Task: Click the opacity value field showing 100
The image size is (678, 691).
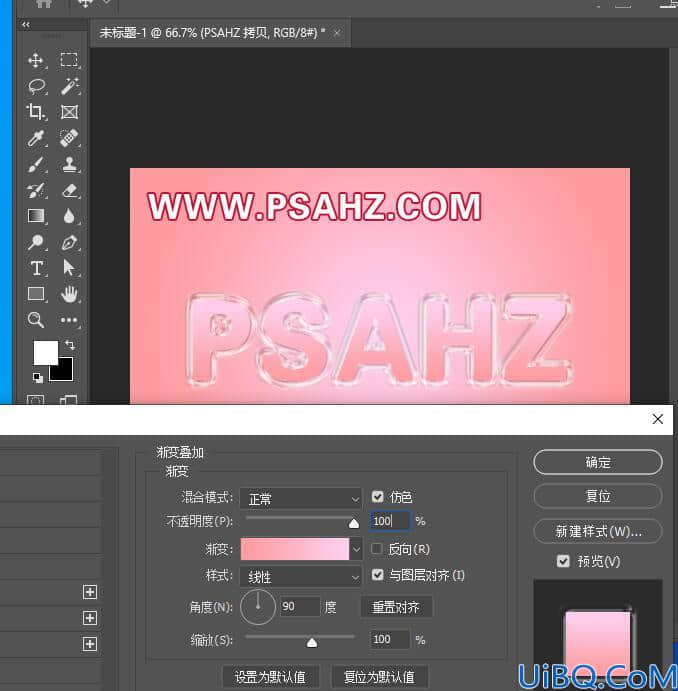Action: coord(390,521)
